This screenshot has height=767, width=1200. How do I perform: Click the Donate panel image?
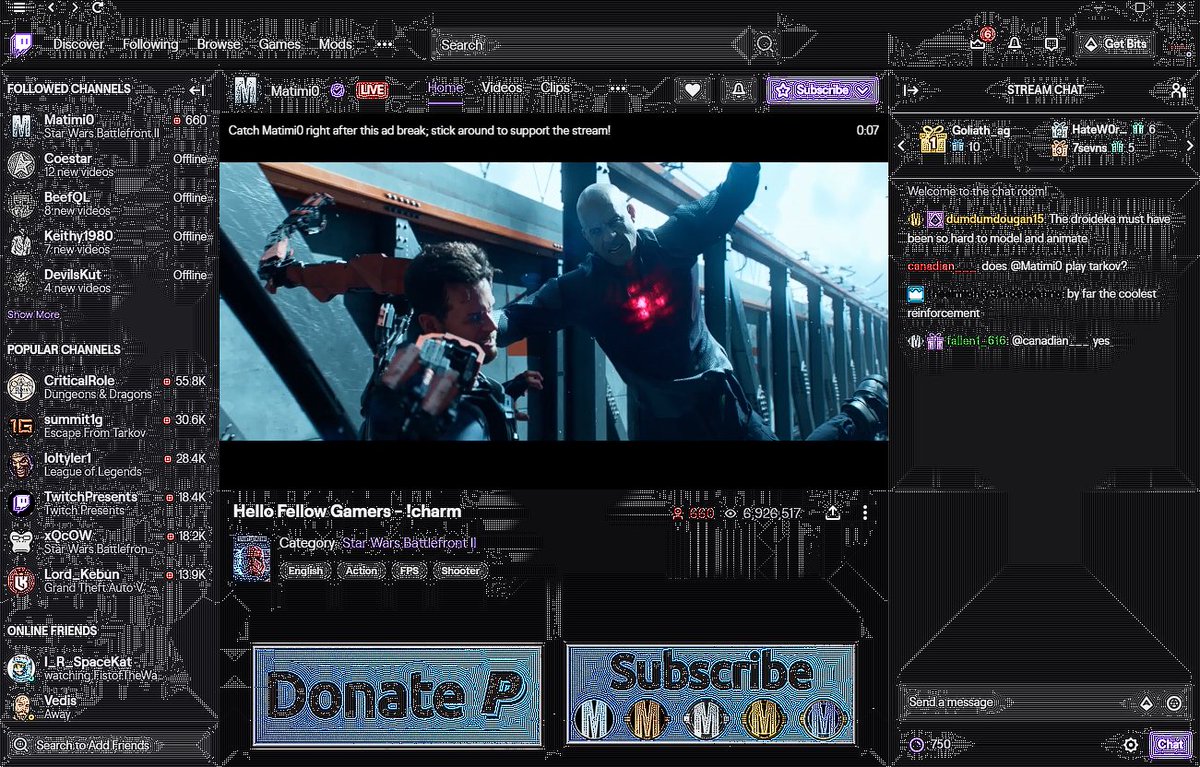(397, 695)
